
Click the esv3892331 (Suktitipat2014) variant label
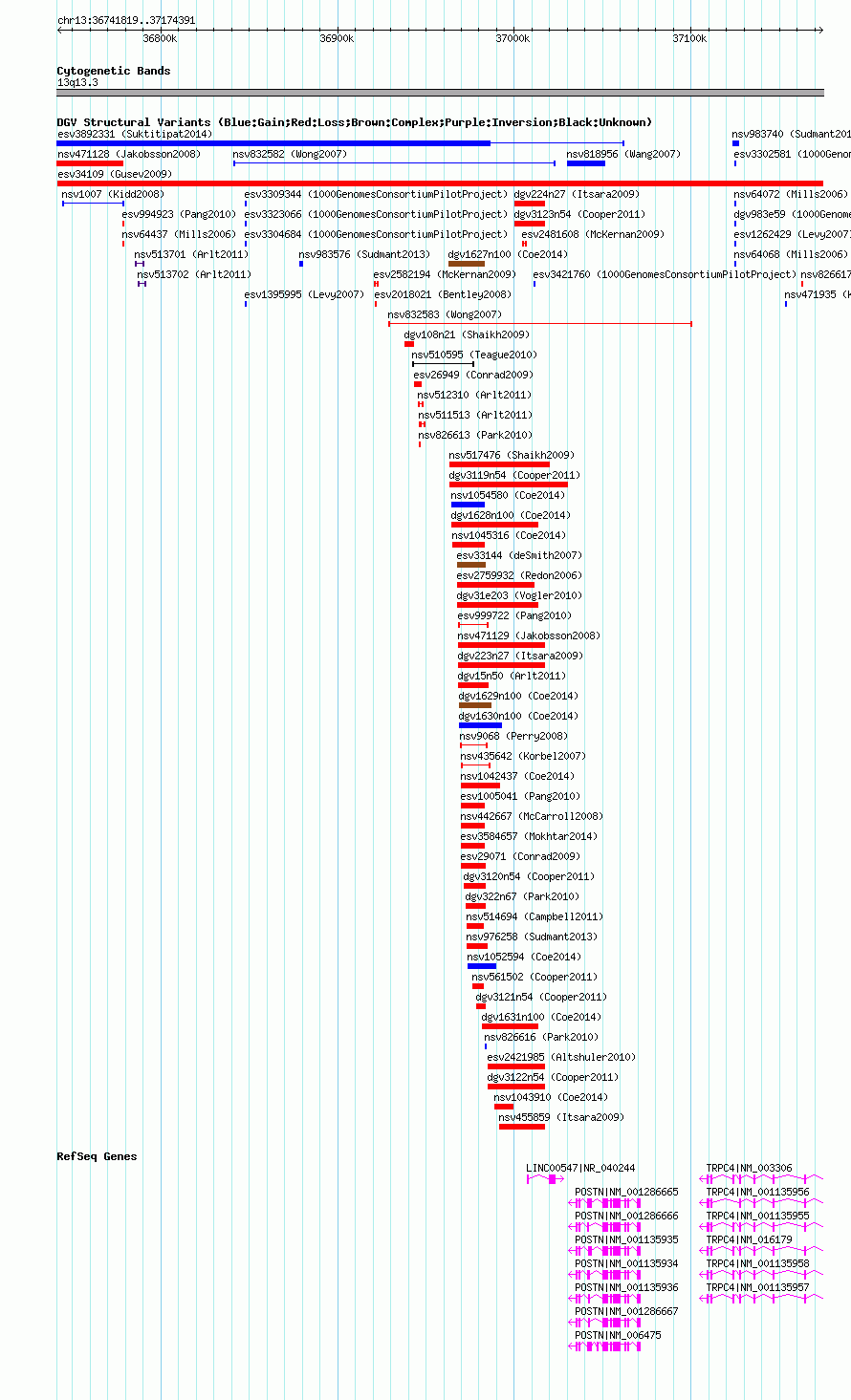point(135,135)
